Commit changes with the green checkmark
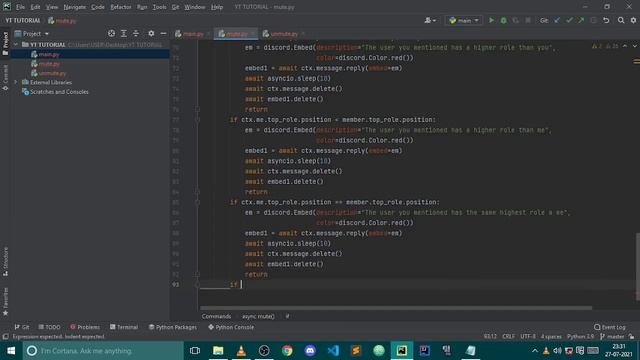The image size is (640, 360). (569, 20)
